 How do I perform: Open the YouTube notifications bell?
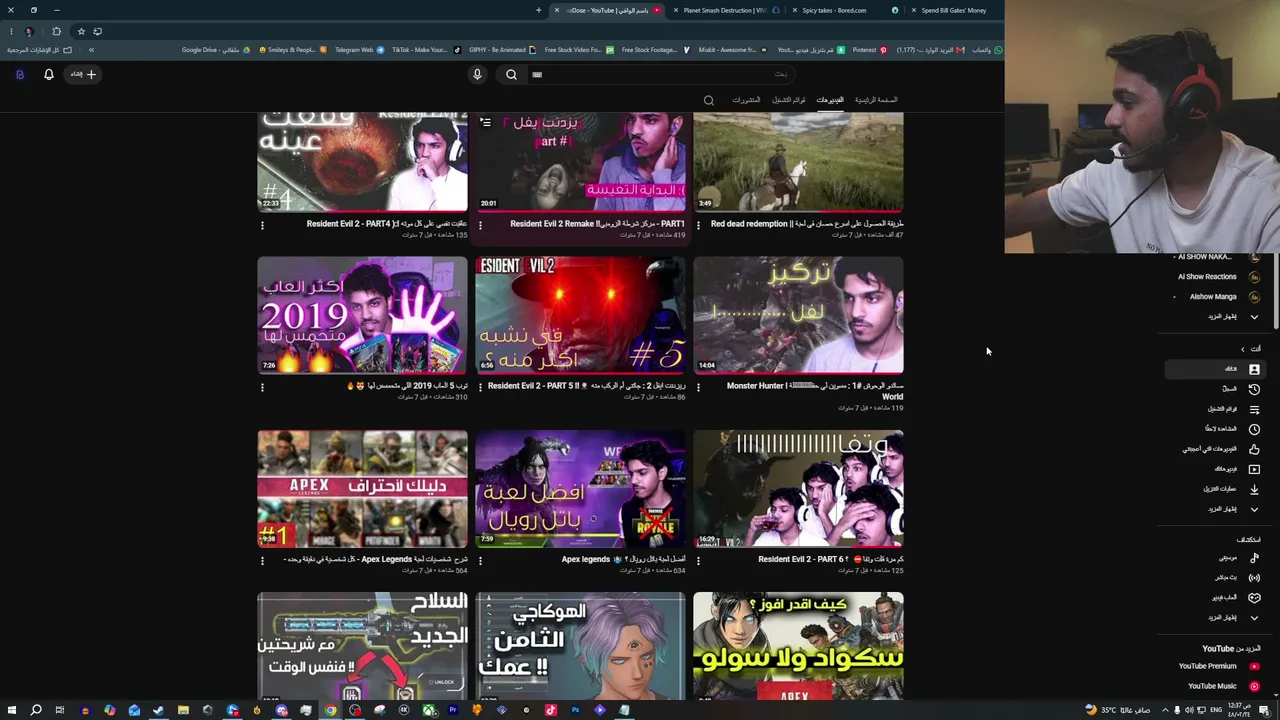[x=48, y=74]
